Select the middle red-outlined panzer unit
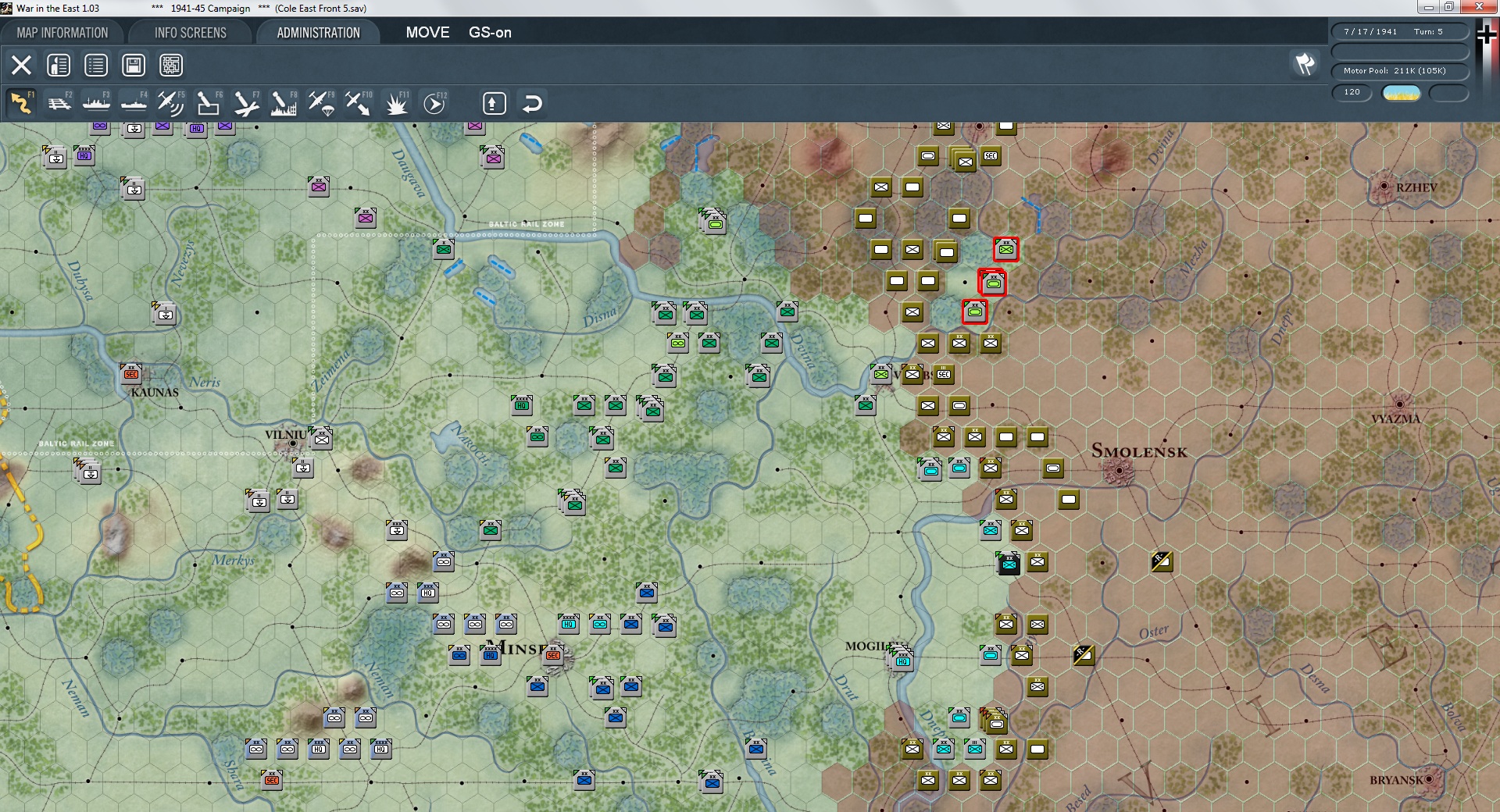This screenshot has width=1500, height=812. pyautogui.click(x=993, y=283)
